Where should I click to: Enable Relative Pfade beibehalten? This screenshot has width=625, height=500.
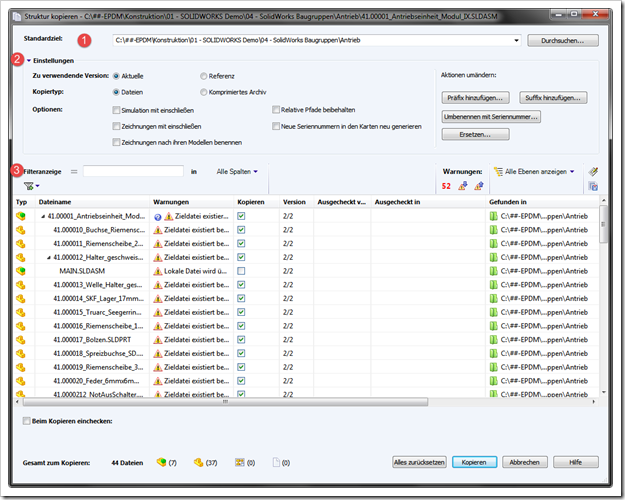pos(276,110)
